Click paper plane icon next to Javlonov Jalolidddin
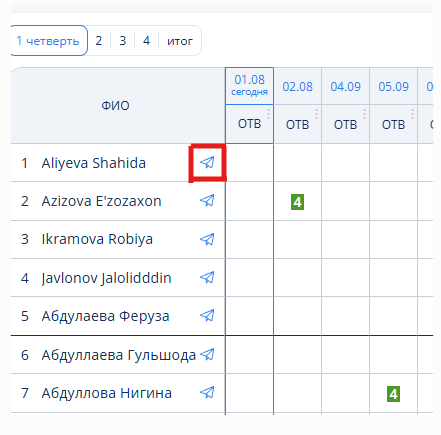Screen dimensions: 441x435 (x=207, y=277)
